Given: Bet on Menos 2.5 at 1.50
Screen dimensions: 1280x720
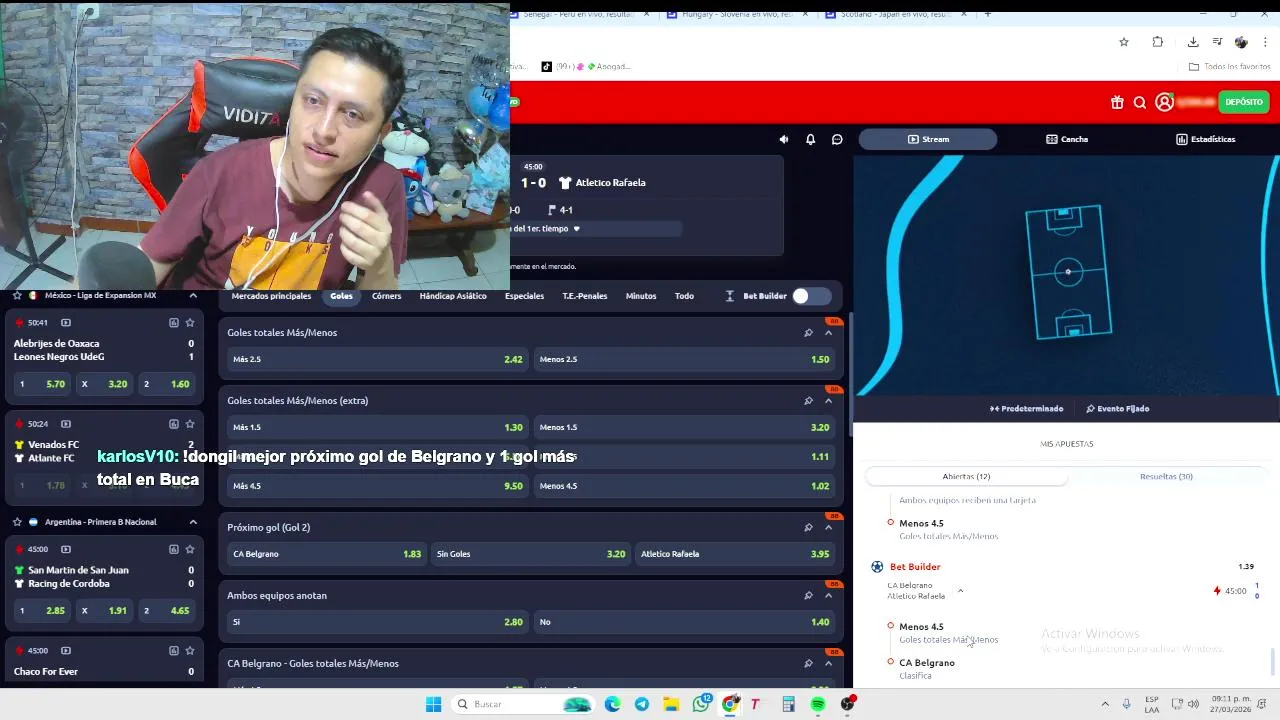Looking at the screenshot, I should click(x=684, y=359).
